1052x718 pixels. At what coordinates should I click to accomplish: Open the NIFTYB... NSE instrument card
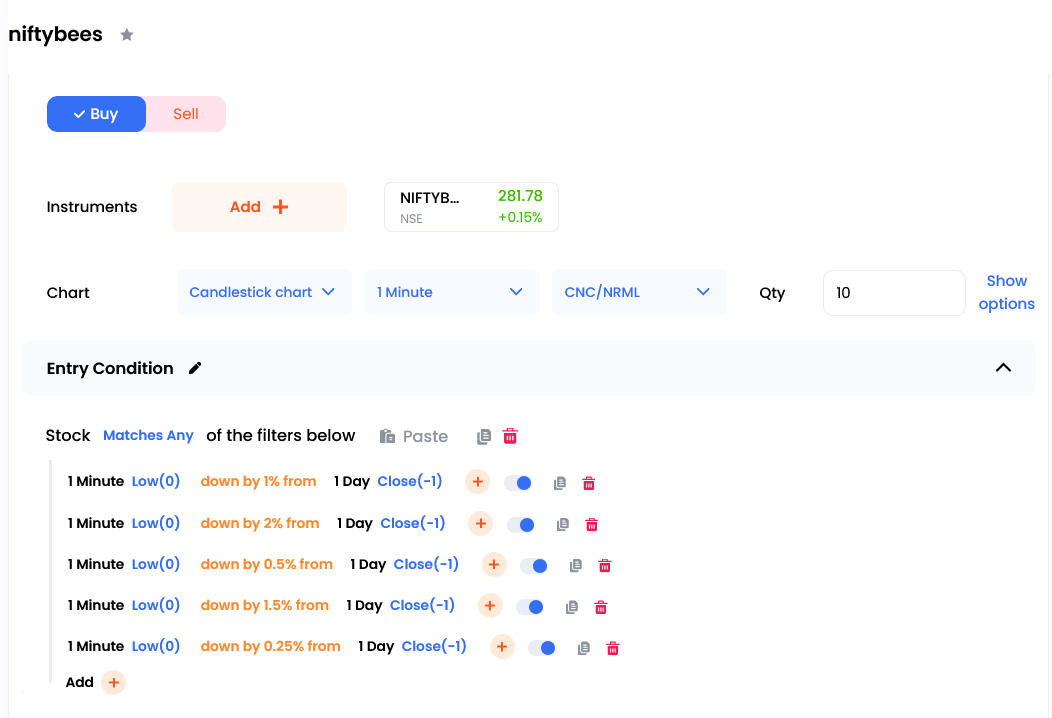click(x=471, y=207)
